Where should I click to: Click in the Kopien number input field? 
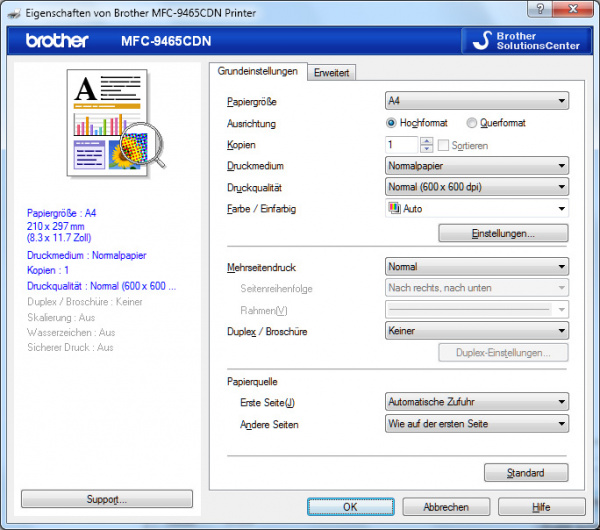point(402,145)
